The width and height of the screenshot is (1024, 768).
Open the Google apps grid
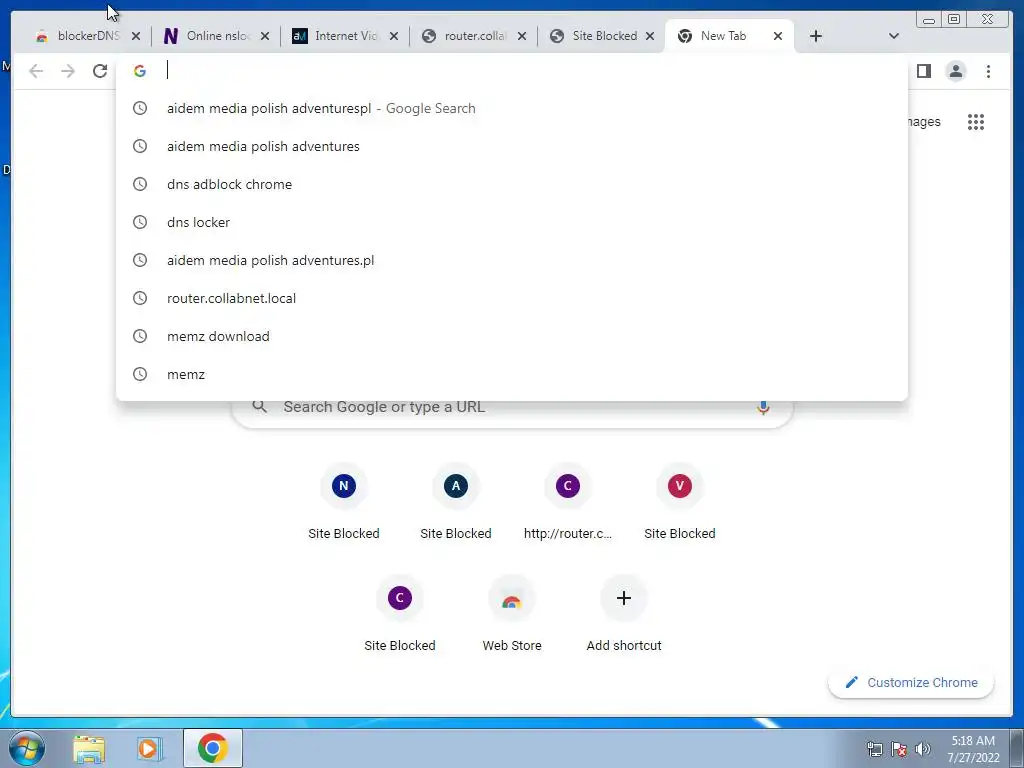(x=976, y=121)
